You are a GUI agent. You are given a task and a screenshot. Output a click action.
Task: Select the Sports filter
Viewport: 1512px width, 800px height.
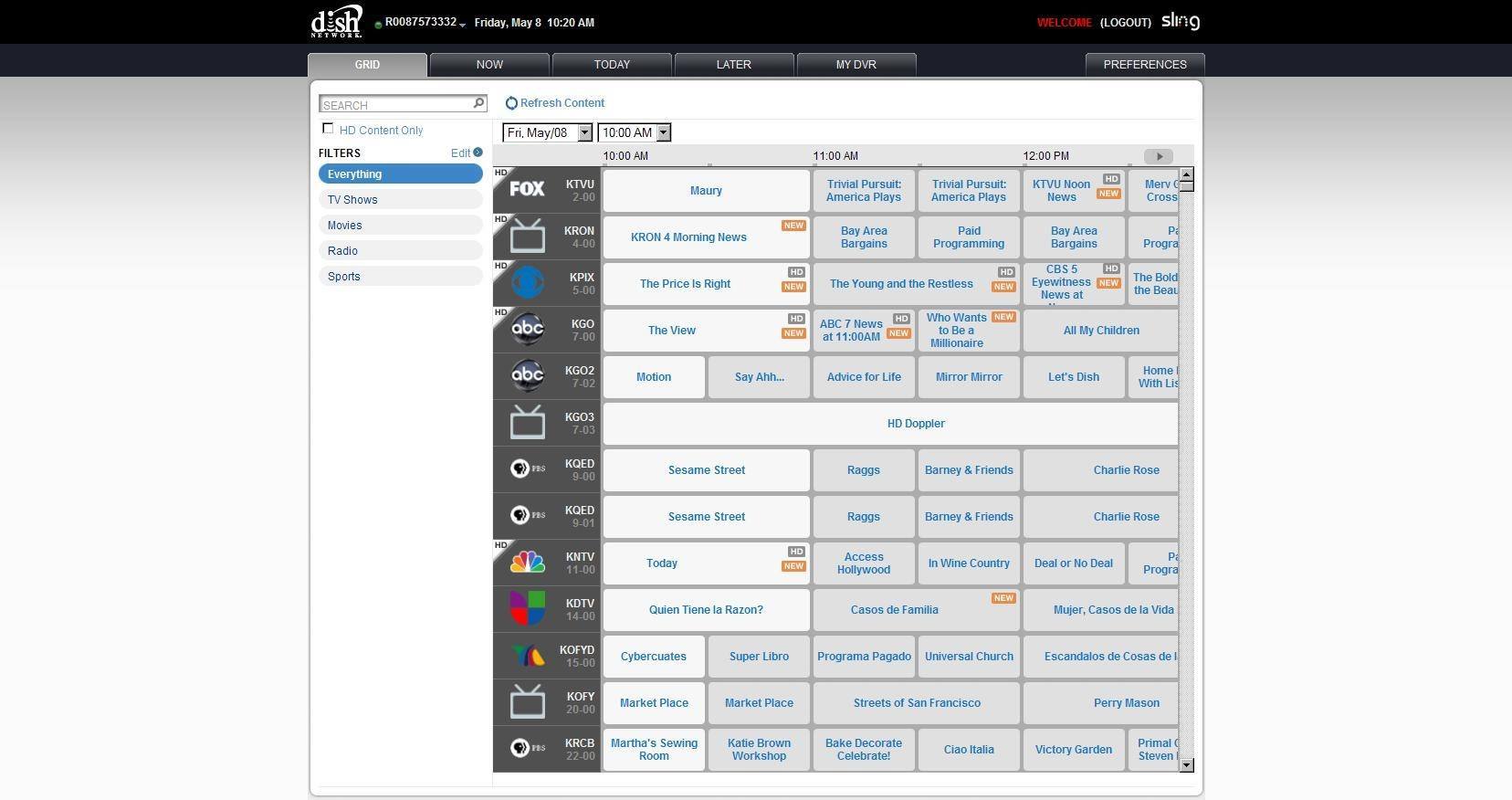[x=401, y=276]
